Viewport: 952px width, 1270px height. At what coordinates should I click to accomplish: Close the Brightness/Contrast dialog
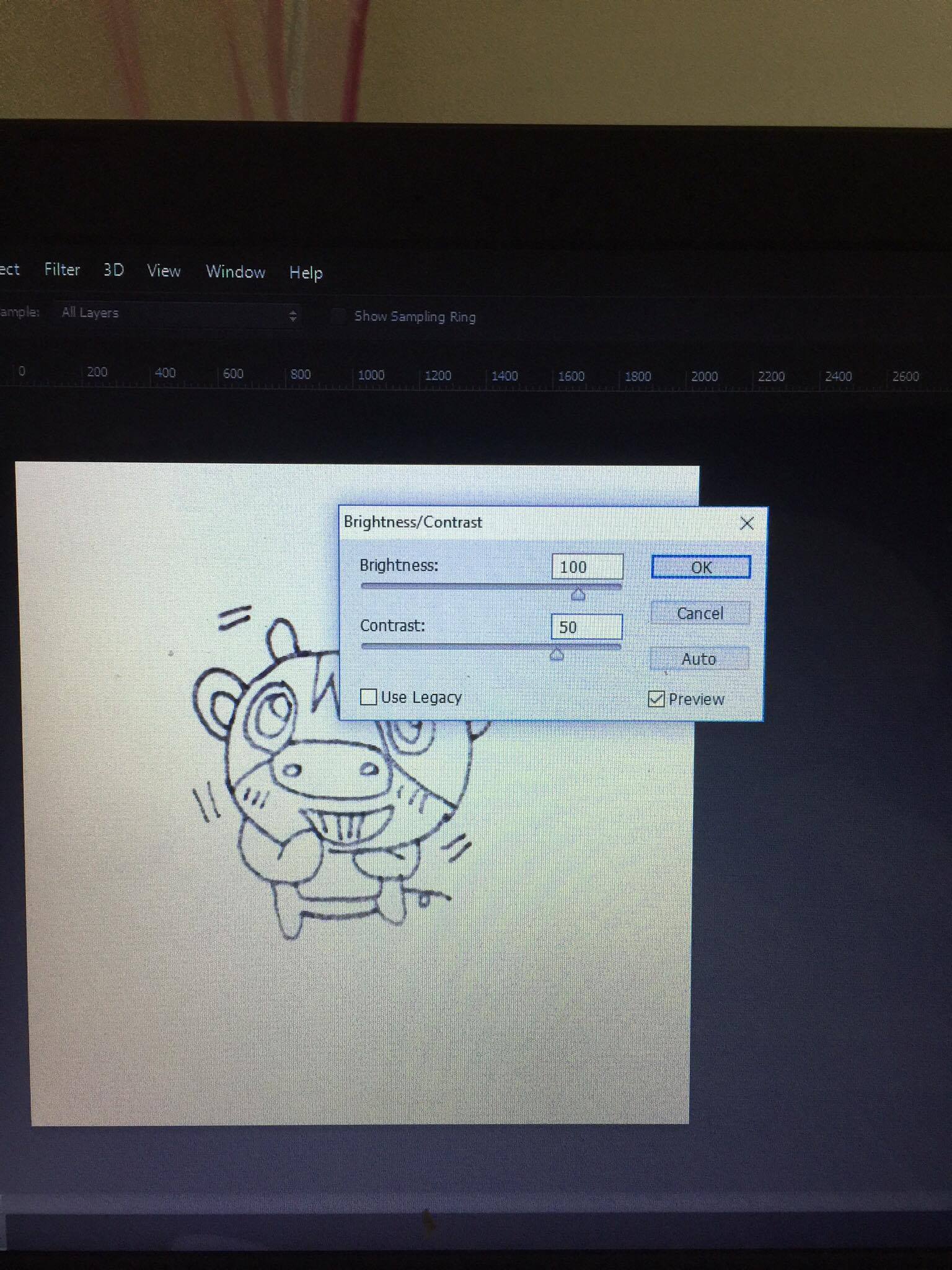747,523
